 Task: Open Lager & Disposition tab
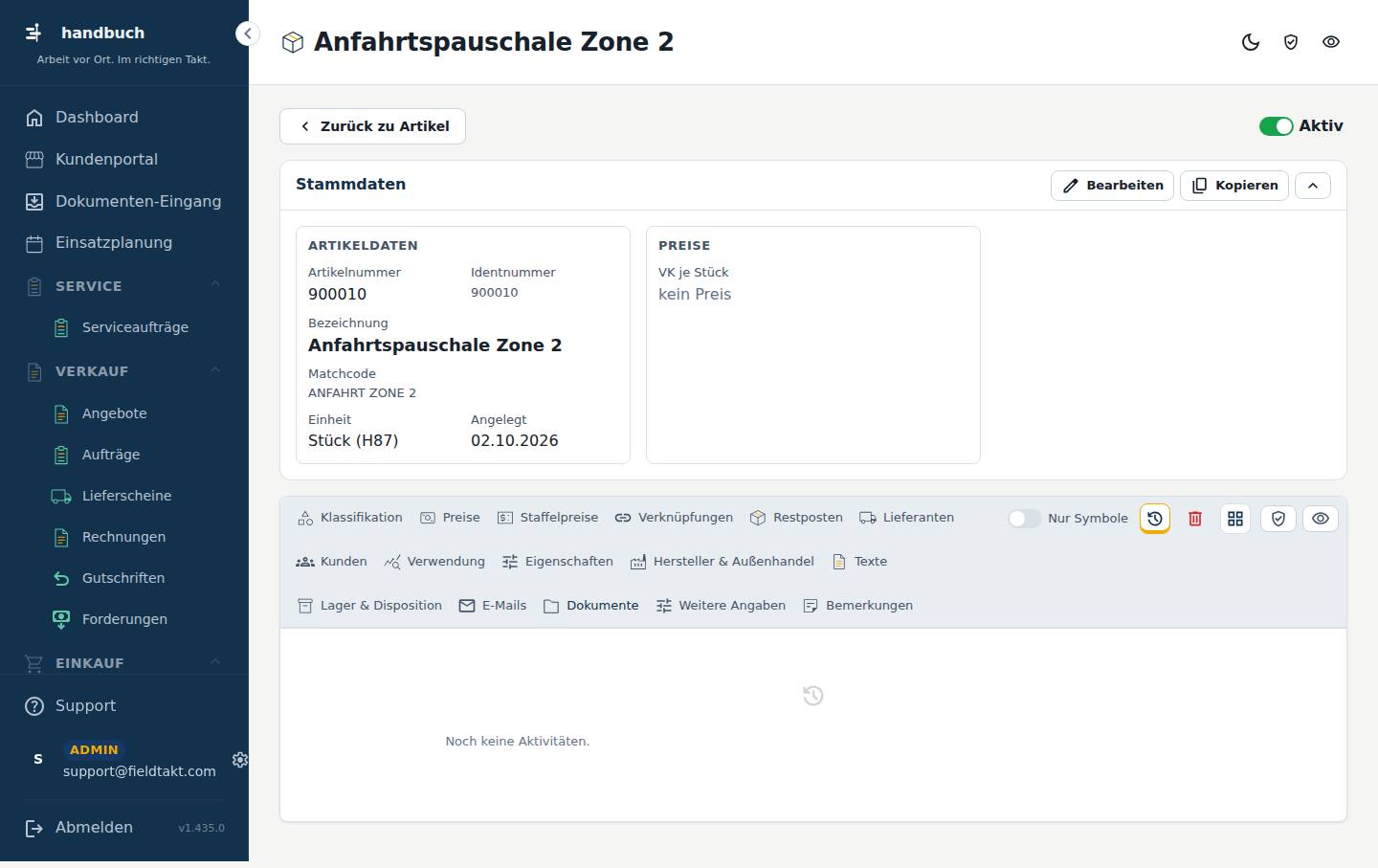(369, 606)
